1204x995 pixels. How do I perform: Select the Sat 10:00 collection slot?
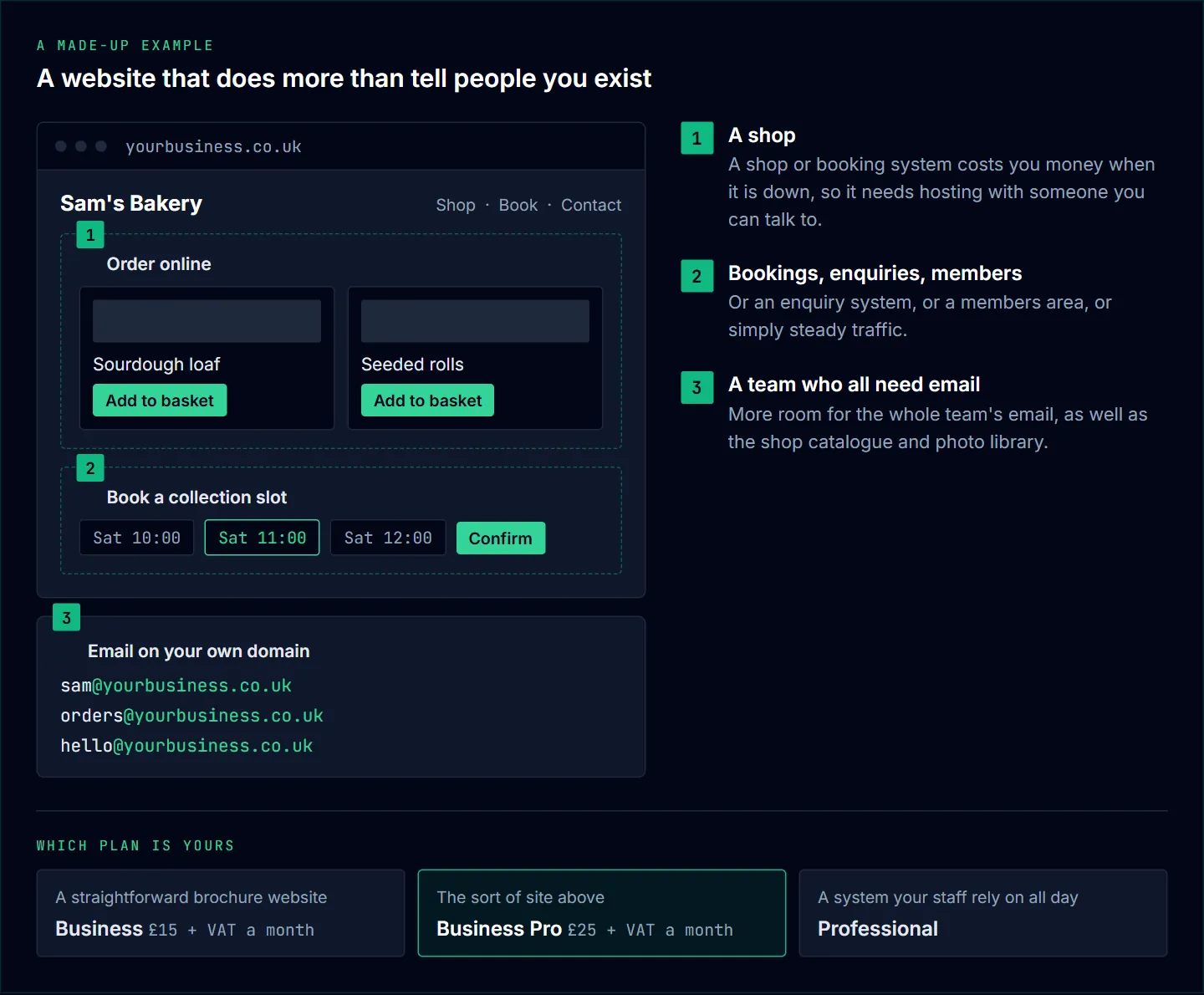click(x=136, y=538)
